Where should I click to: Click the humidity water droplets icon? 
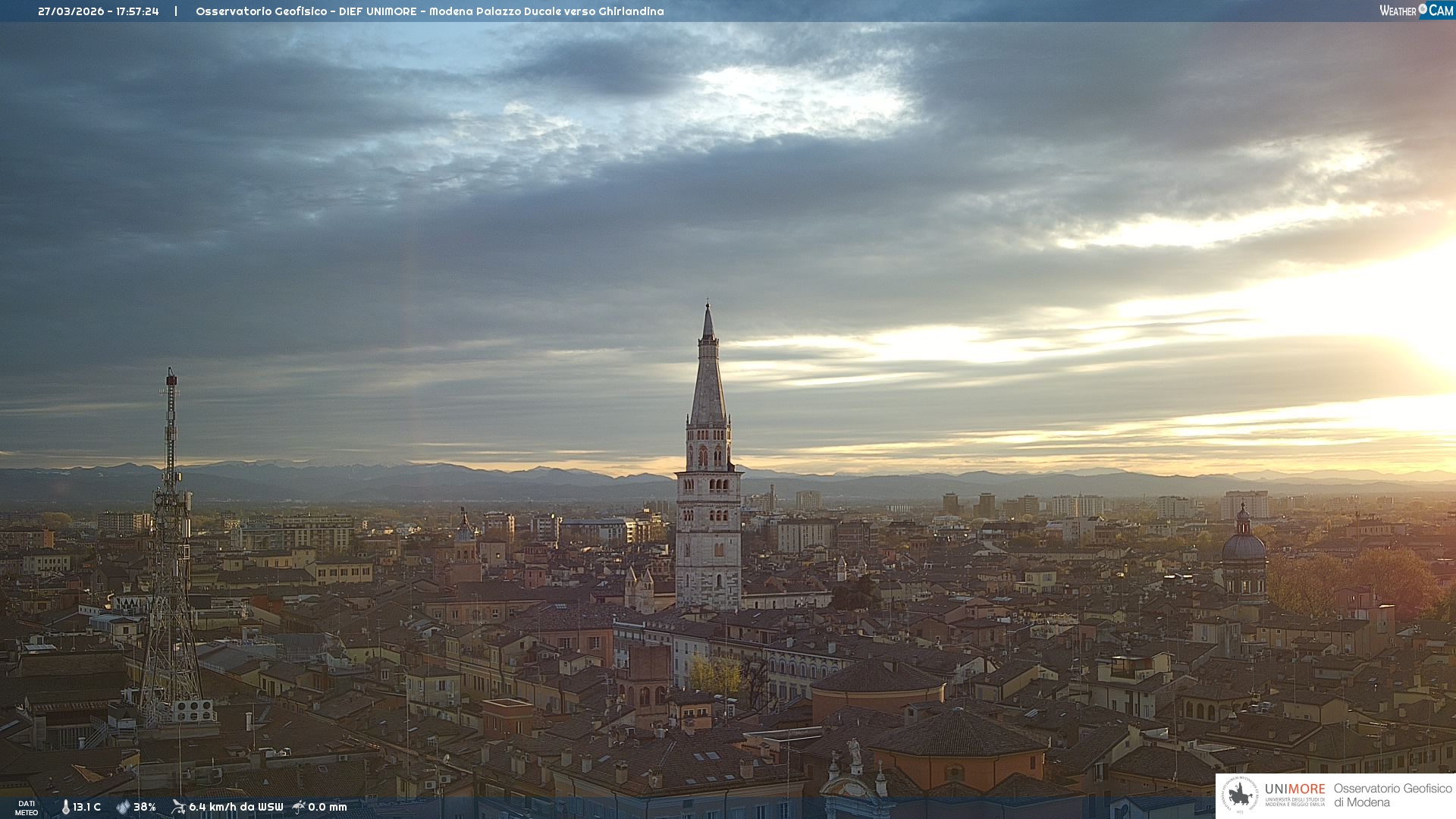pos(123,807)
